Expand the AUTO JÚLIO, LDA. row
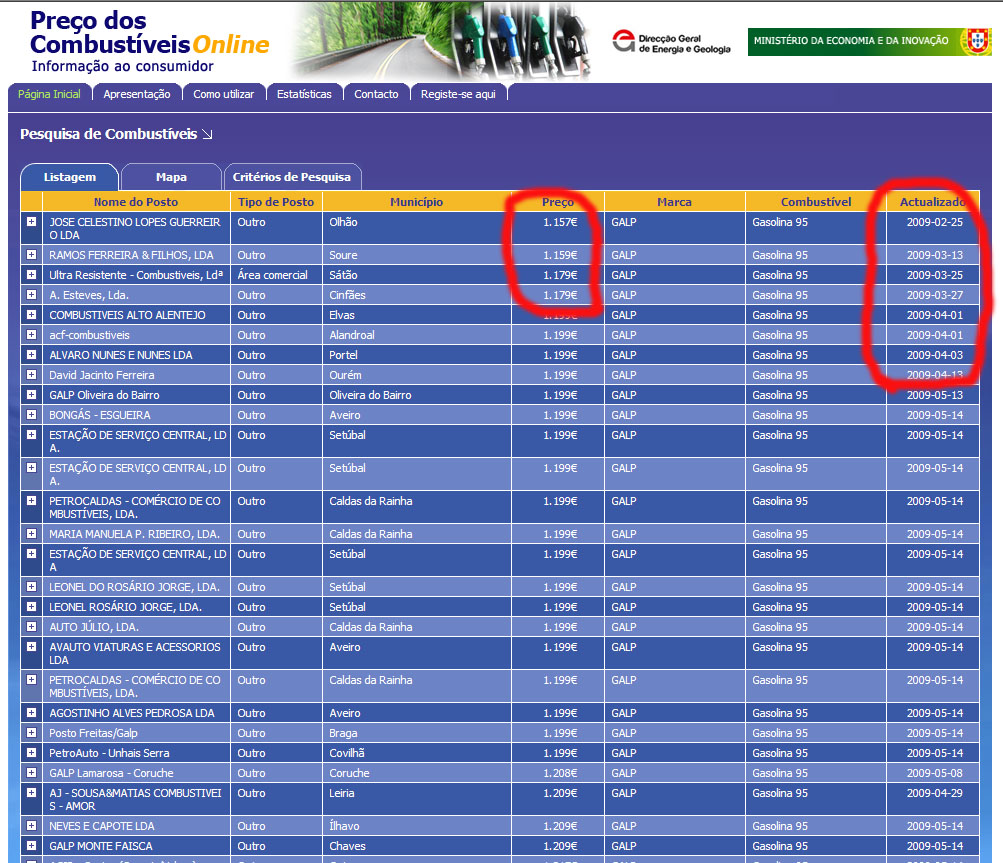The width and height of the screenshot is (1003, 863). point(31,626)
